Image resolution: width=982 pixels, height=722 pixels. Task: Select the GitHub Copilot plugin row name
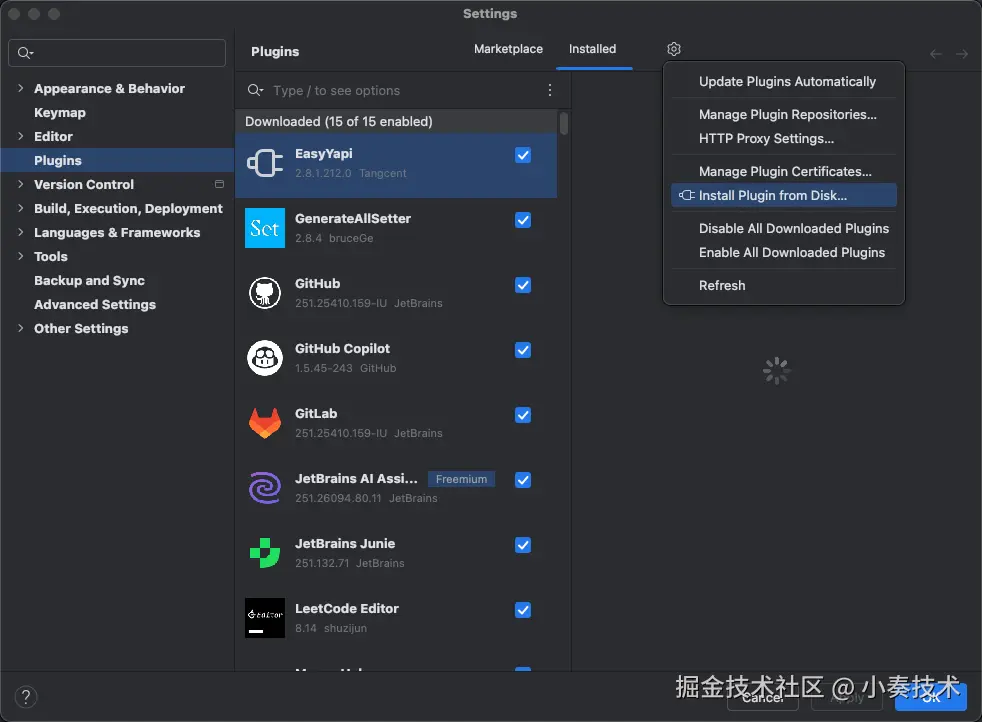coord(342,349)
